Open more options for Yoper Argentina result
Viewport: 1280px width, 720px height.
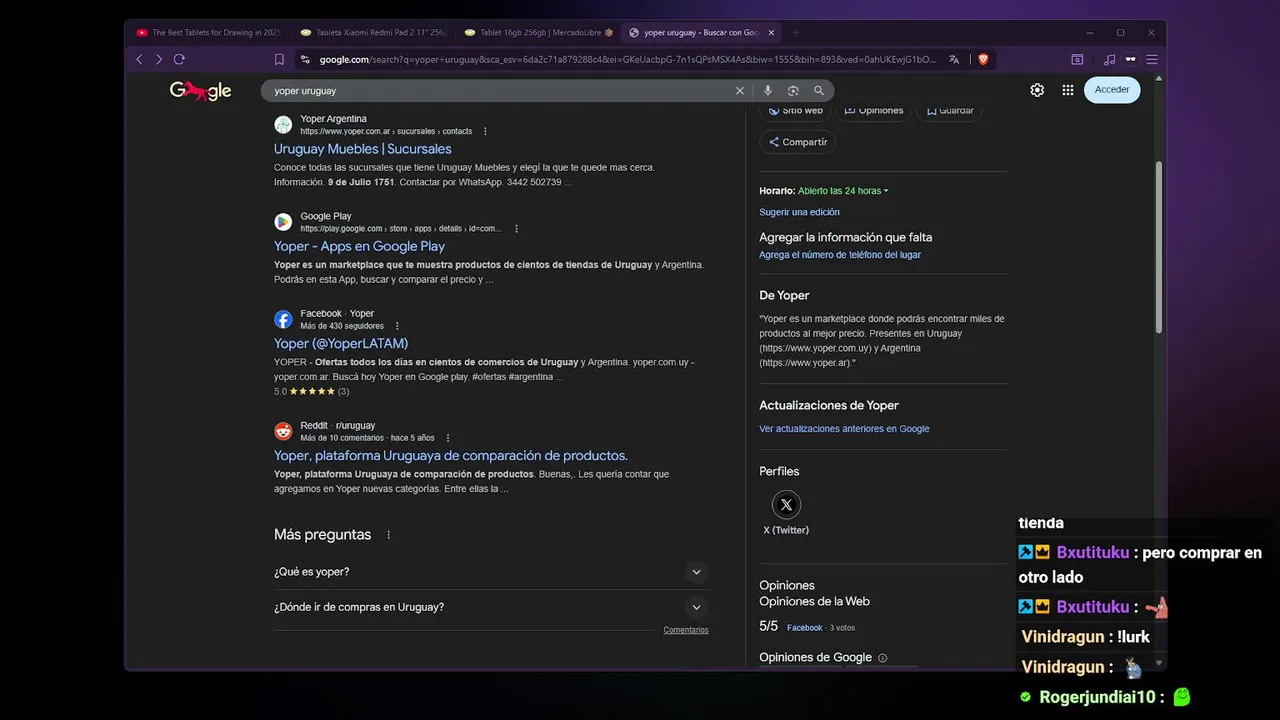pos(485,131)
